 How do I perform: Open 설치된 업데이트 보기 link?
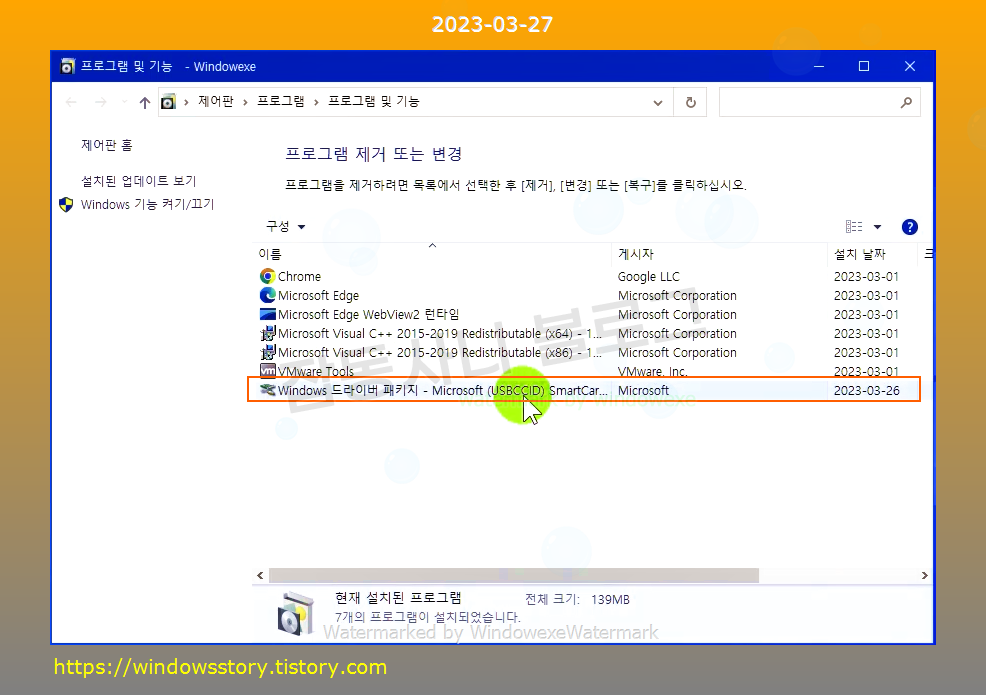click(138, 181)
